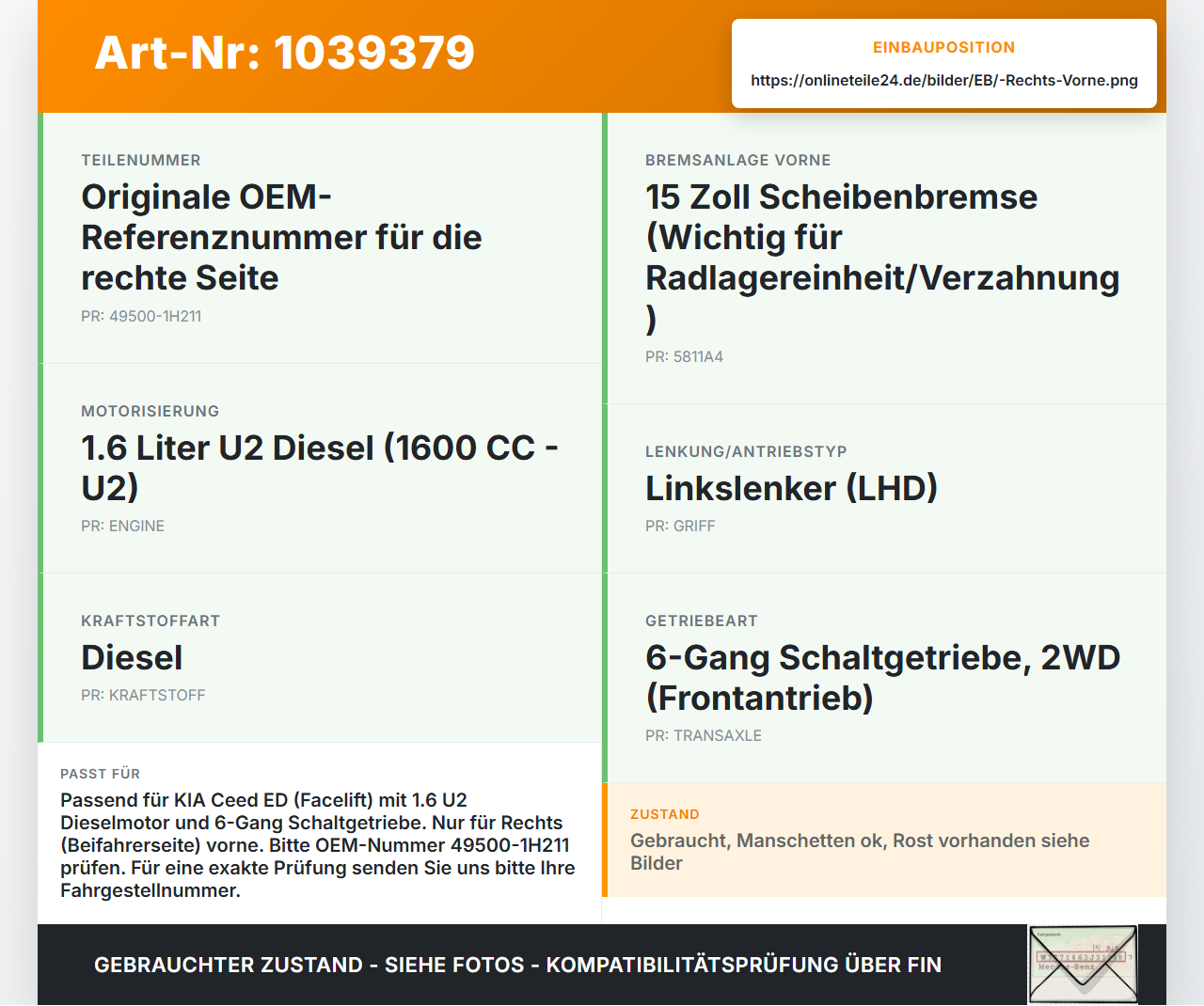
Task: Select the Originale OEM-Referenznummer heading text
Action: tap(281, 237)
